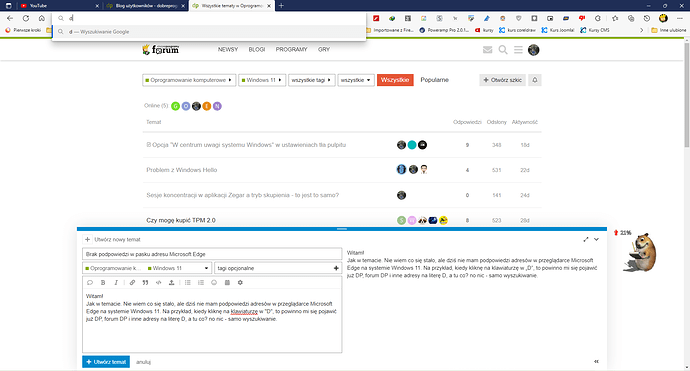Toggle composer fullscreen with the expand arrows
Viewport: 690px width, 371px height.
[x=586, y=239]
